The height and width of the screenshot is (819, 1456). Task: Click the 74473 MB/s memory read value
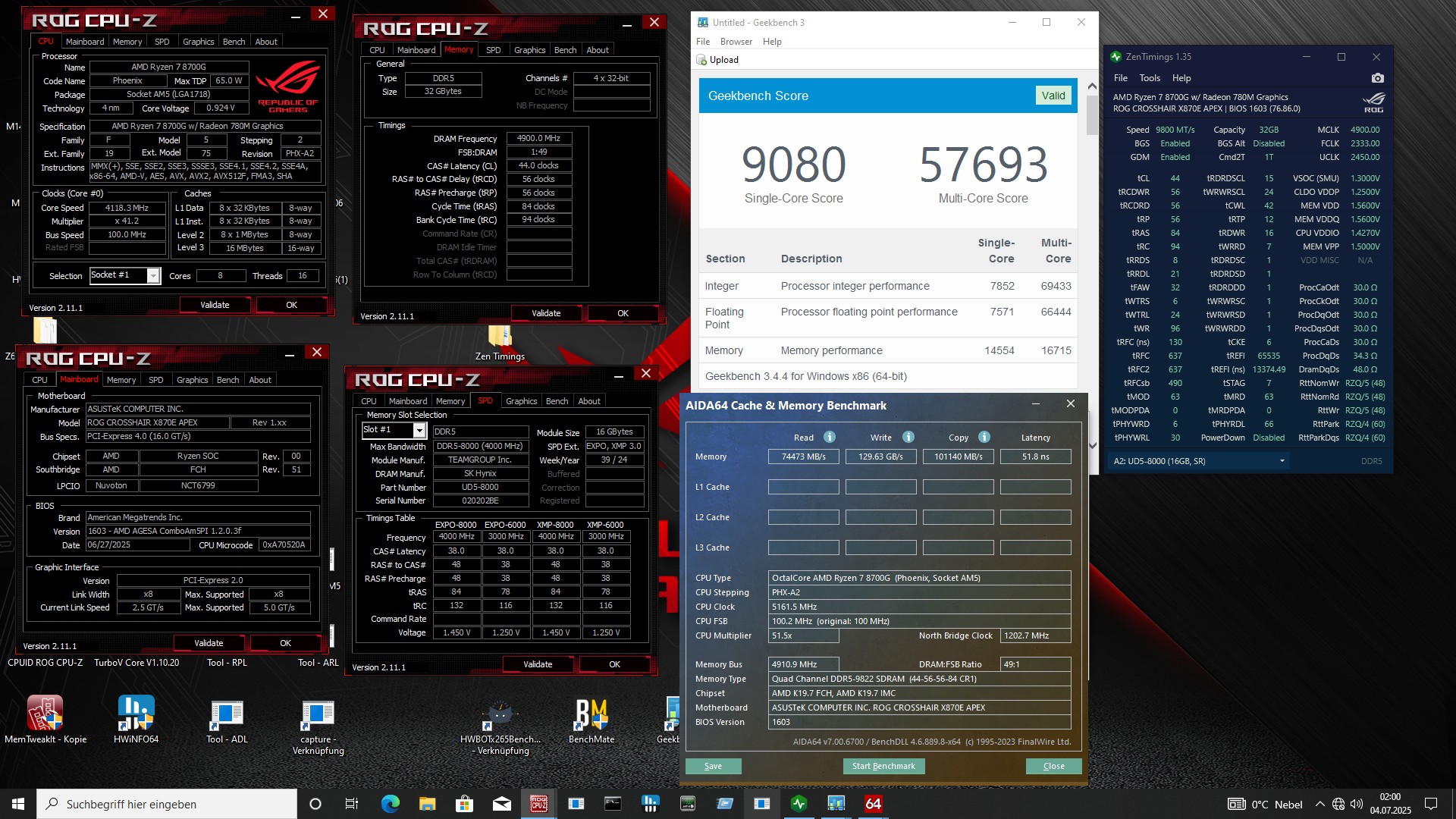(803, 457)
